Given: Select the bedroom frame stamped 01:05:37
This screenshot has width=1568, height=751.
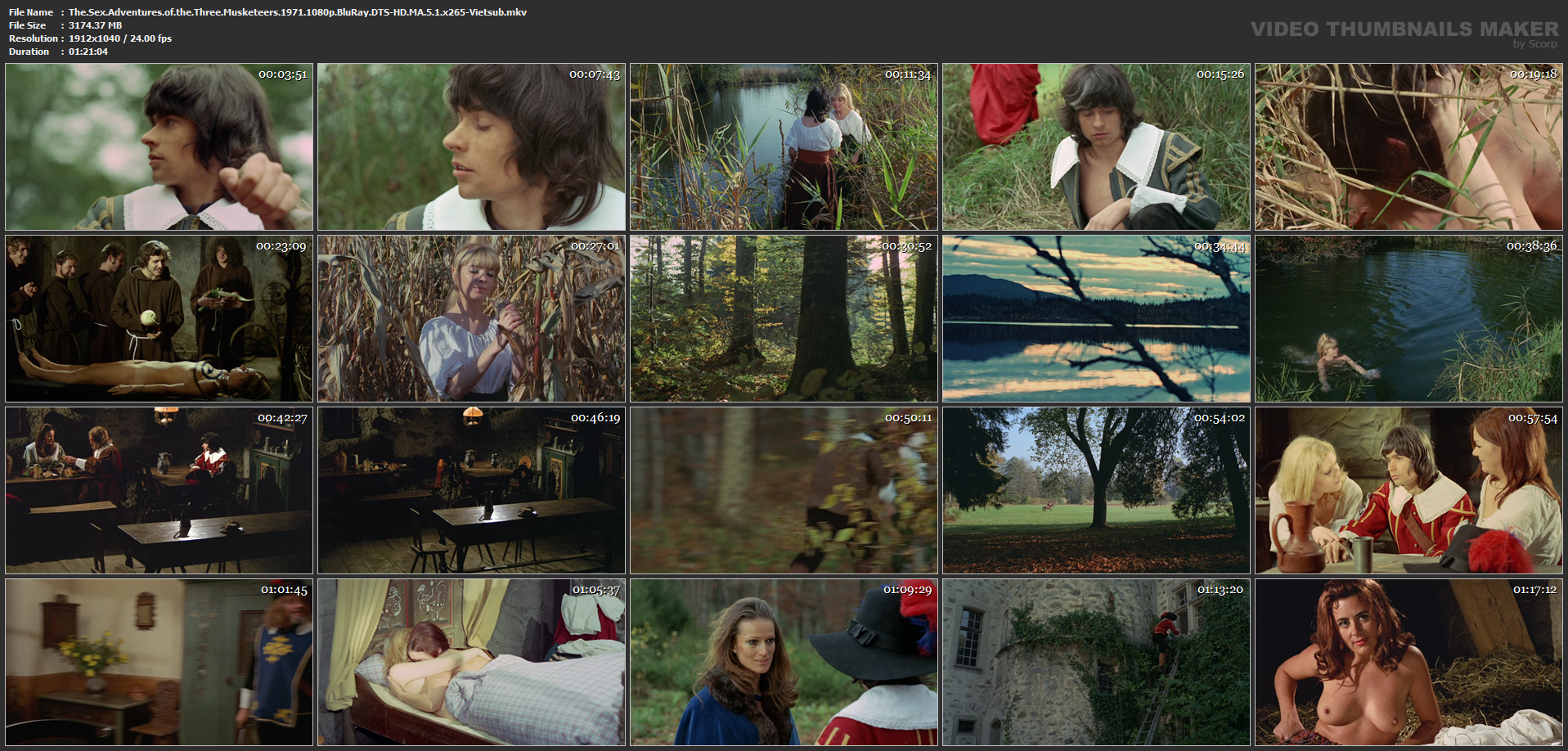Looking at the screenshot, I should [472, 663].
